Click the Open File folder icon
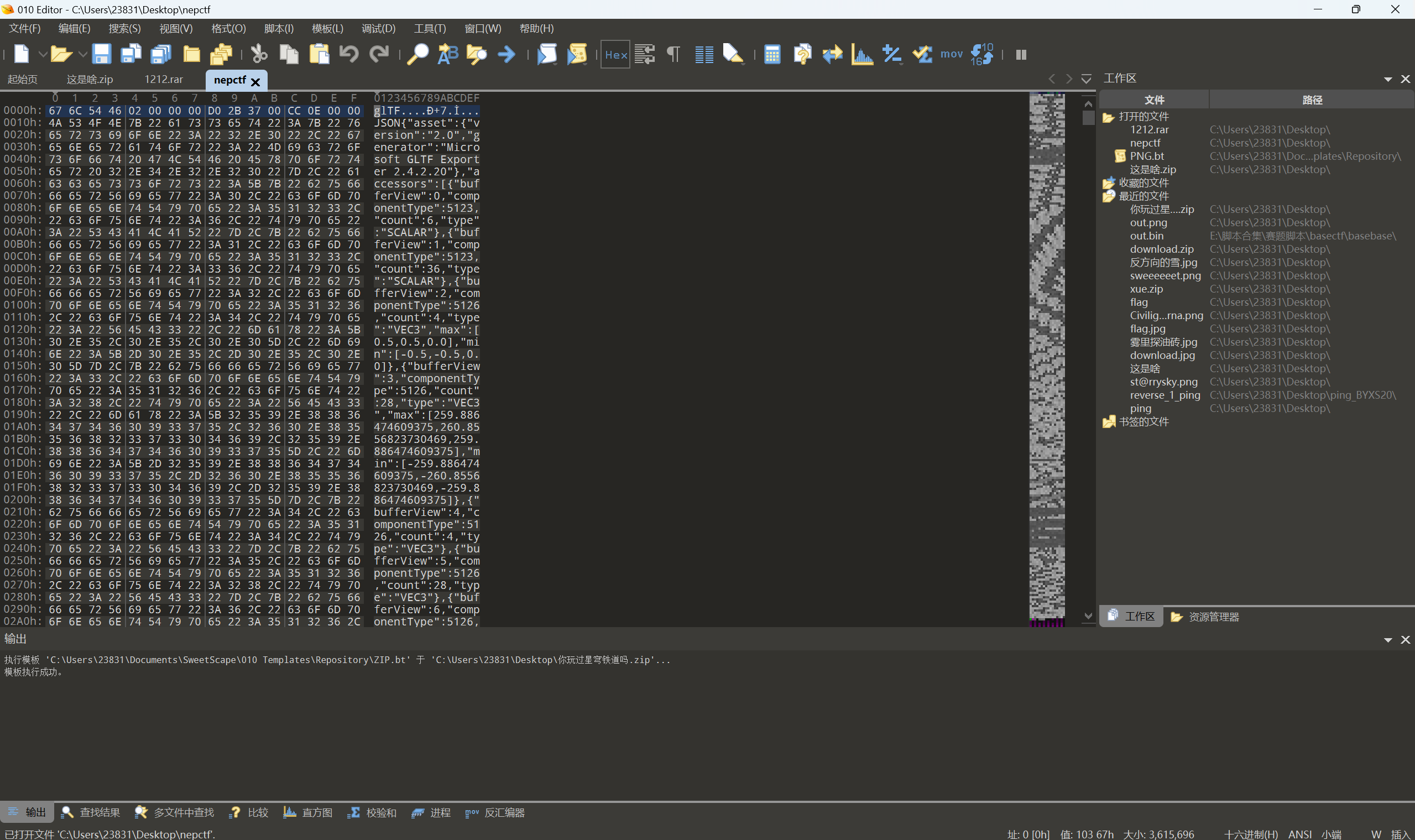Viewport: 1415px width, 840px height. (x=61, y=54)
